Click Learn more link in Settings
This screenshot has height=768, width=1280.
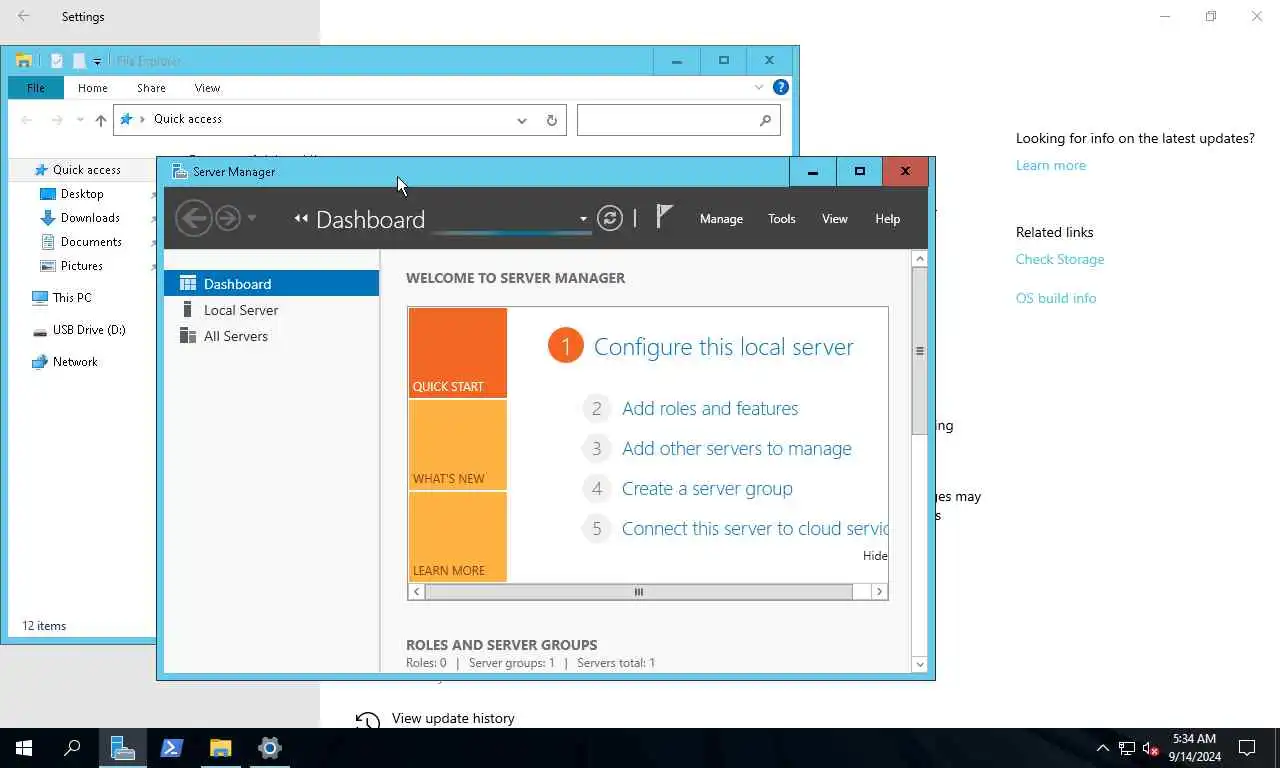(x=1050, y=165)
